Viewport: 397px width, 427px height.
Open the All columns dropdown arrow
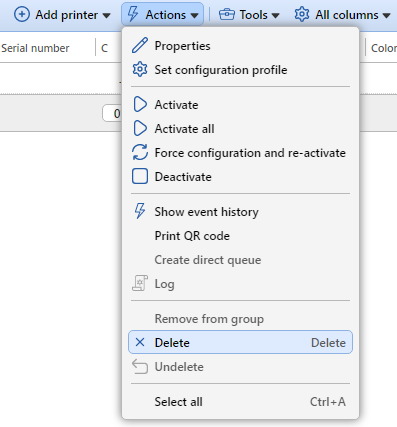pos(386,16)
